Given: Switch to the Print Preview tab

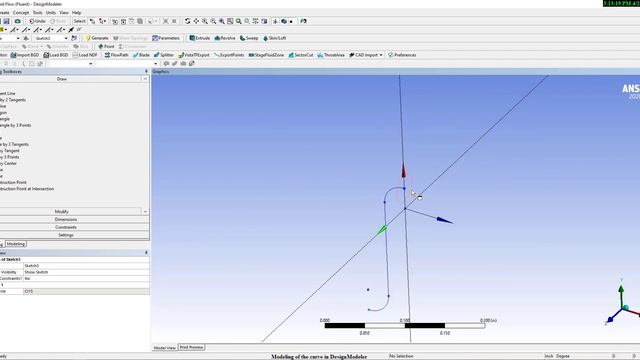Looking at the screenshot, I should (191, 347).
